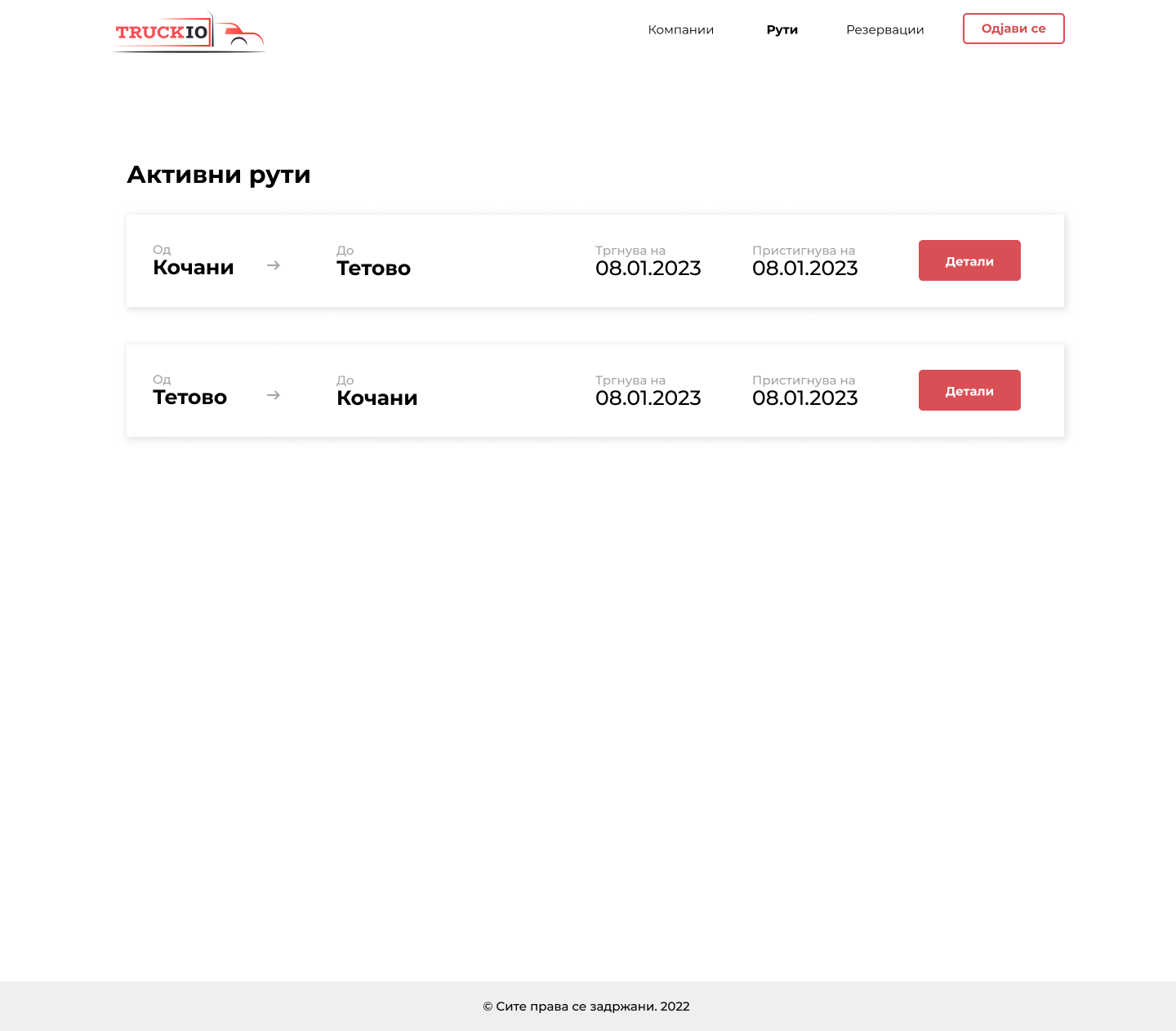Select the Рути navigation item

click(x=782, y=29)
